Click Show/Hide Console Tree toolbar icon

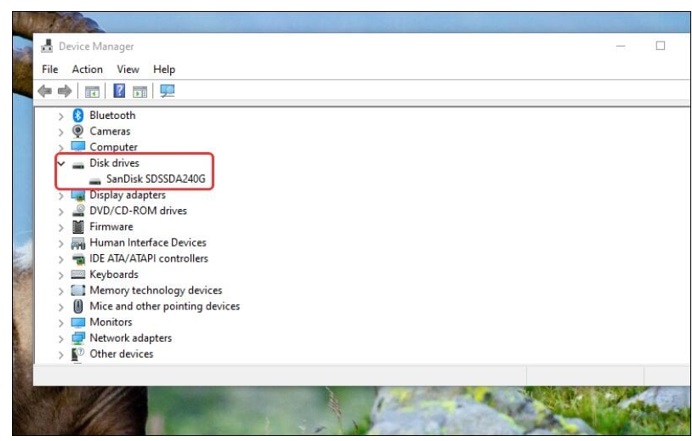click(x=92, y=91)
